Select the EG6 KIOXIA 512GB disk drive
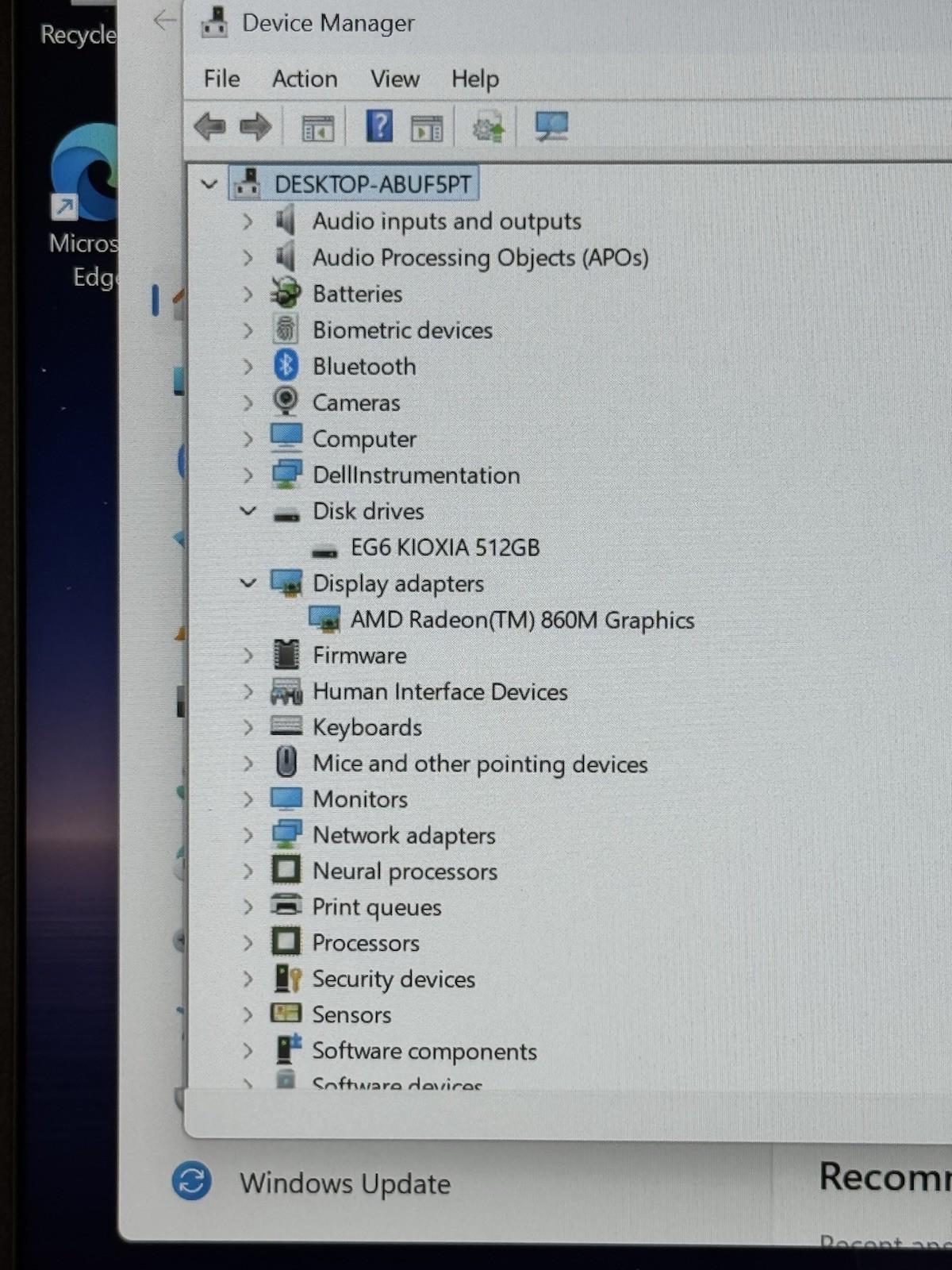This screenshot has height=1270, width=952. coord(445,547)
